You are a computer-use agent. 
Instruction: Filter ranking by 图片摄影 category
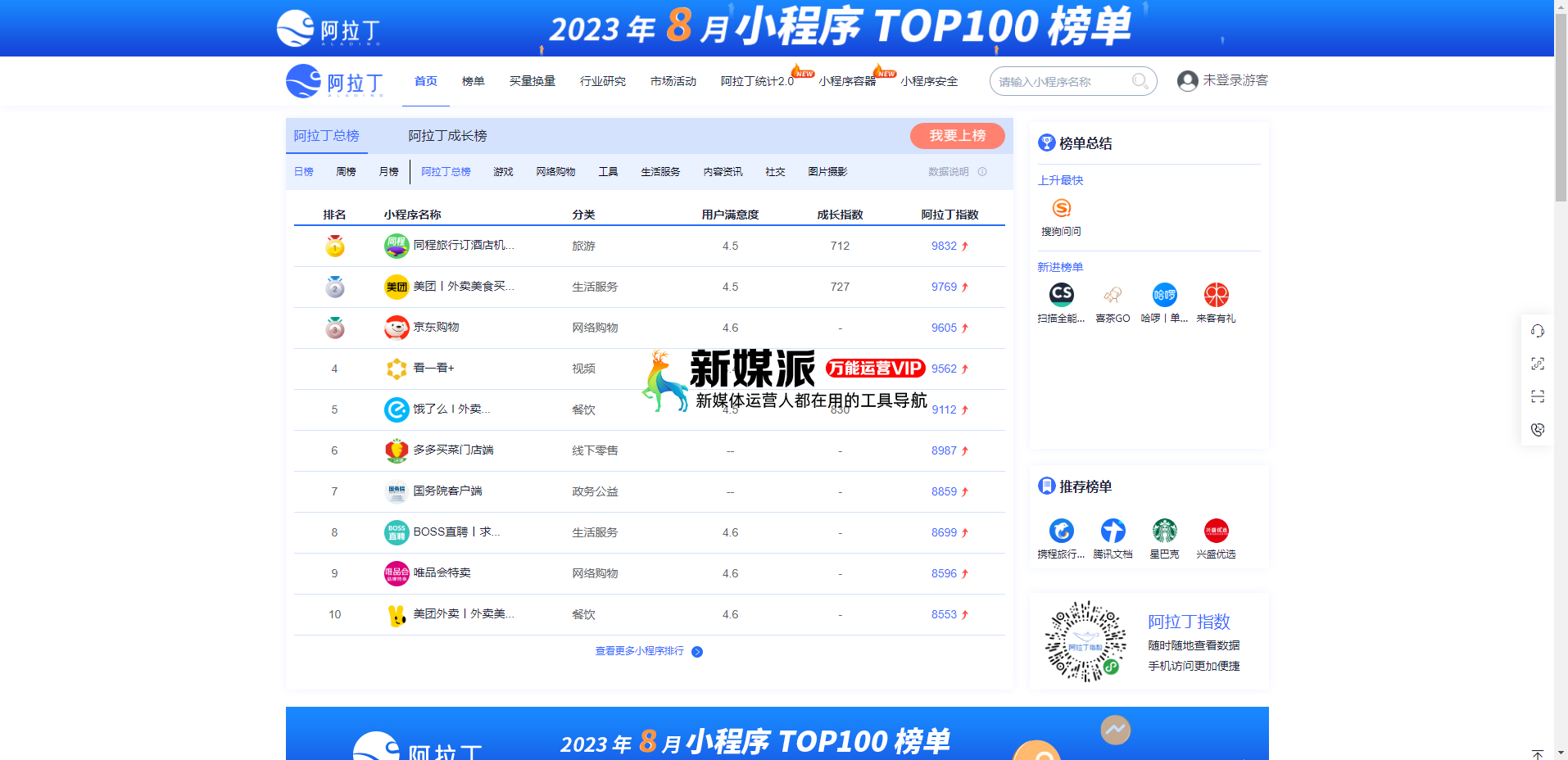point(828,172)
